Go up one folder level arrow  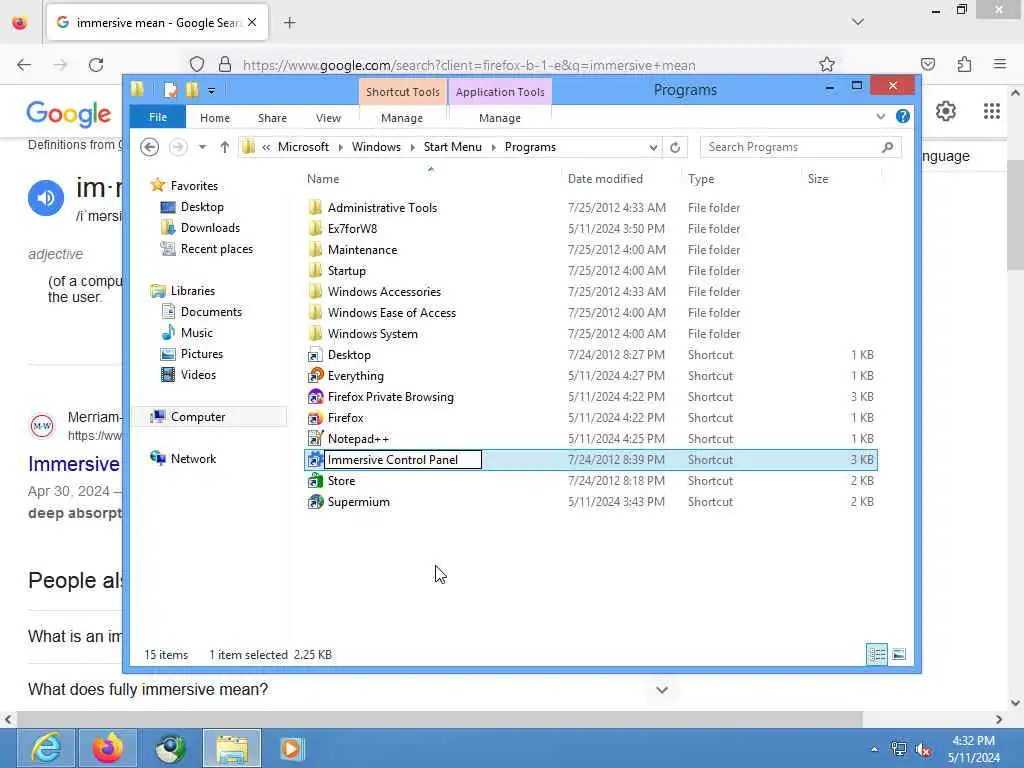[x=225, y=147]
